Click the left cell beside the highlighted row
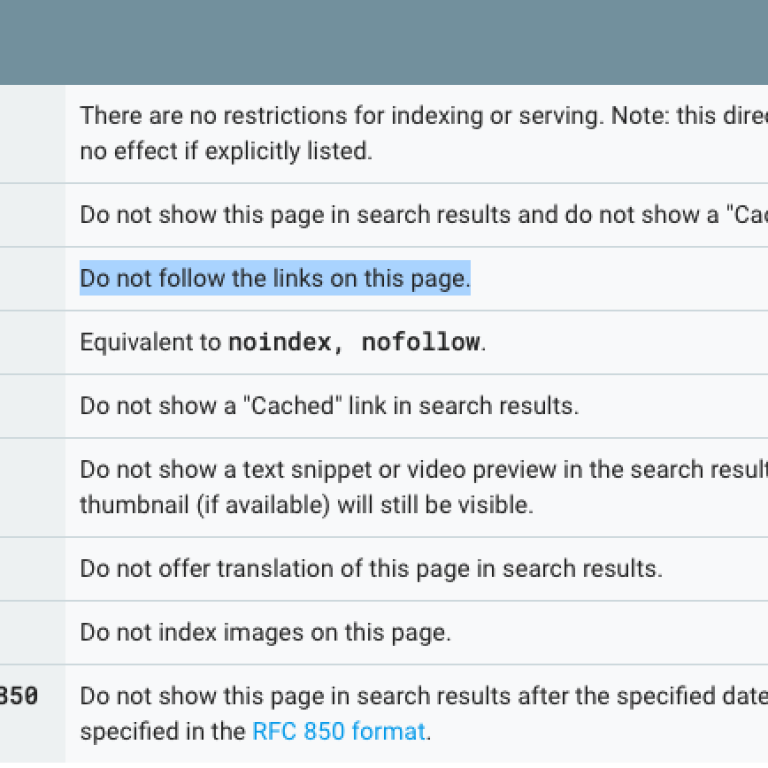 tap(32, 278)
